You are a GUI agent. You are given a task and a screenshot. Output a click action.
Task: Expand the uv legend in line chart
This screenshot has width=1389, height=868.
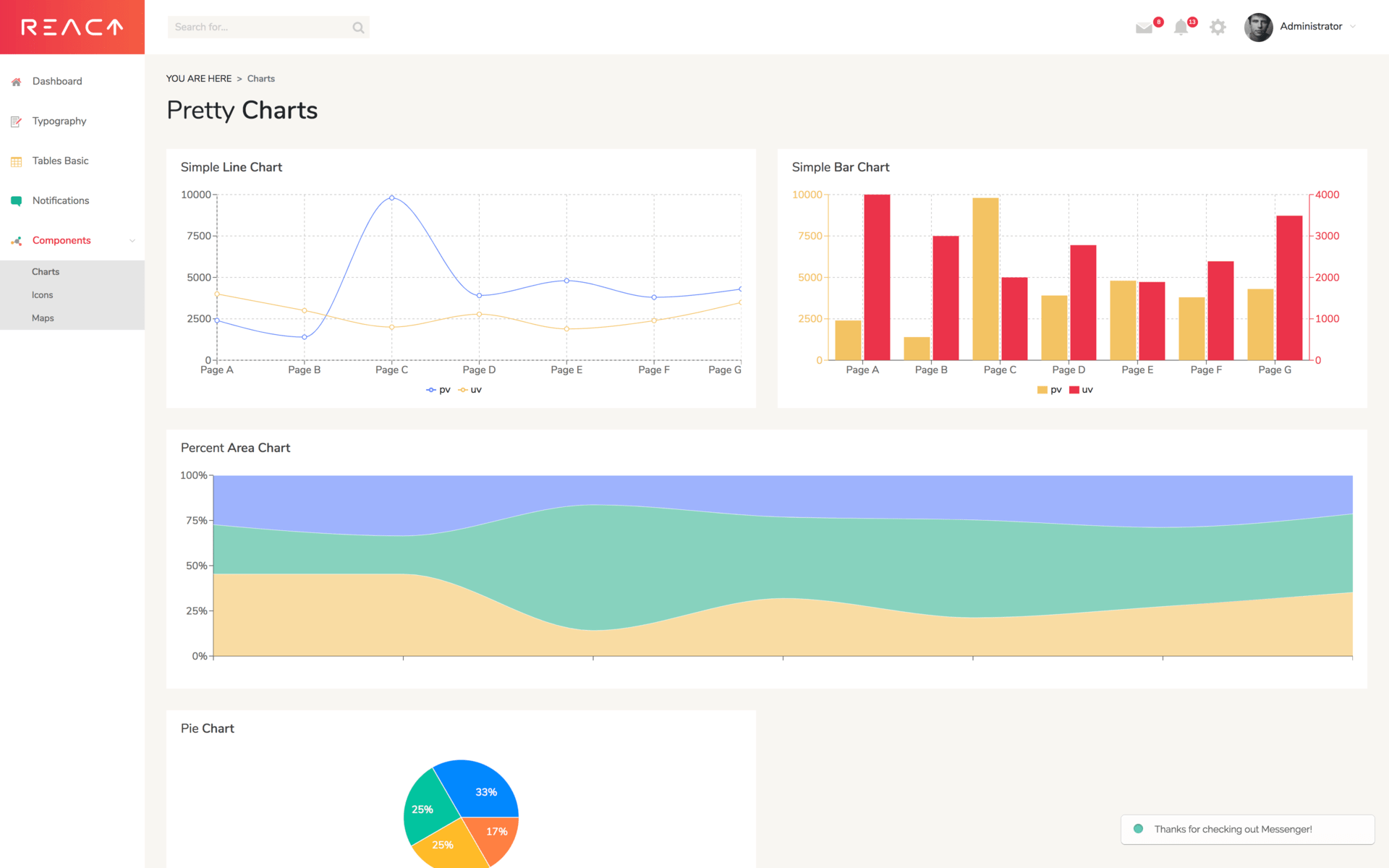(470, 389)
